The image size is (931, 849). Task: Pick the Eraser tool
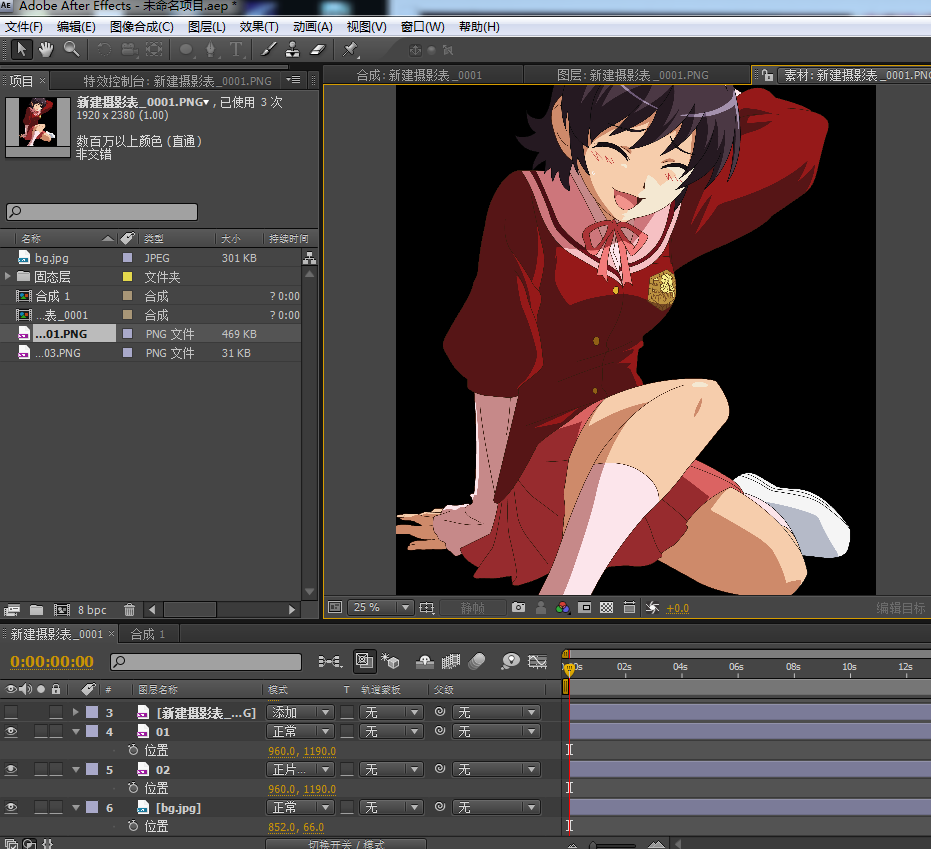(x=318, y=49)
